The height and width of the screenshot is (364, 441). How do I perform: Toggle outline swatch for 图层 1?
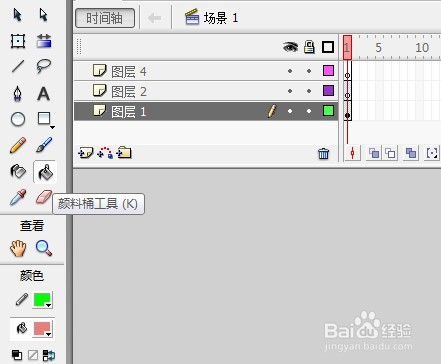(x=328, y=111)
